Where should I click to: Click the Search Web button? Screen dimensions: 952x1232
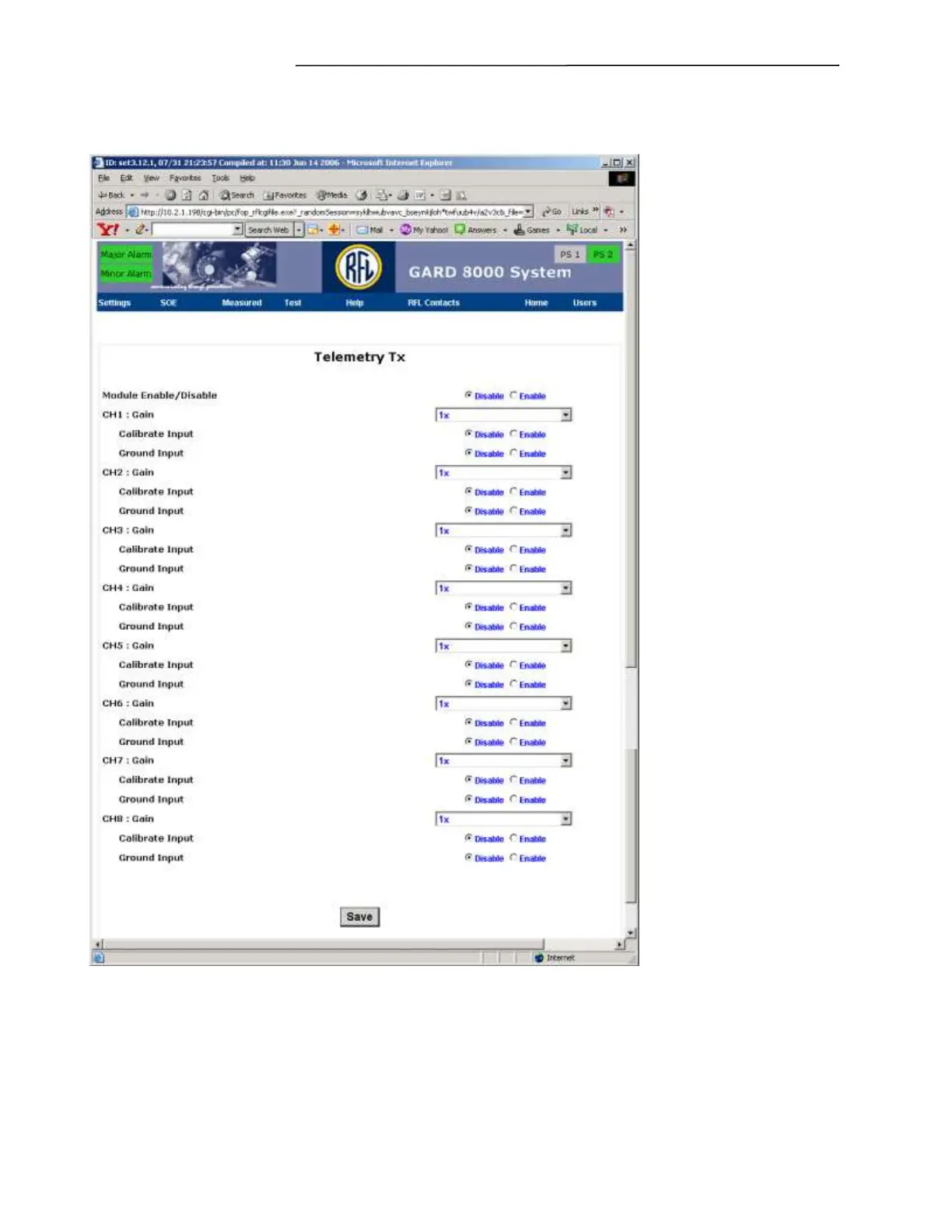(268, 229)
